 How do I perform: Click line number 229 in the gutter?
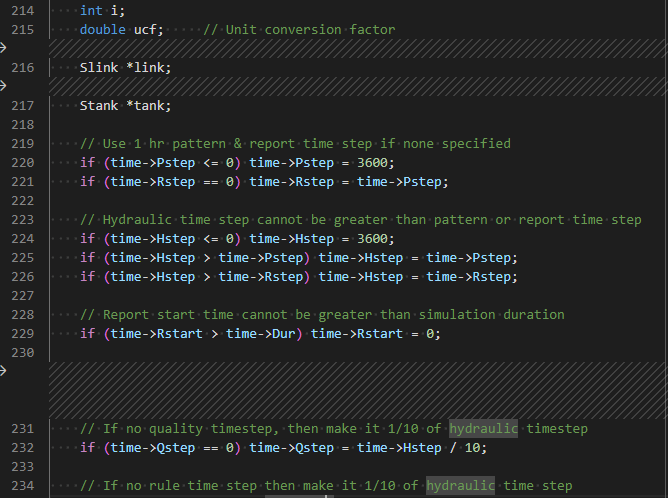23,334
